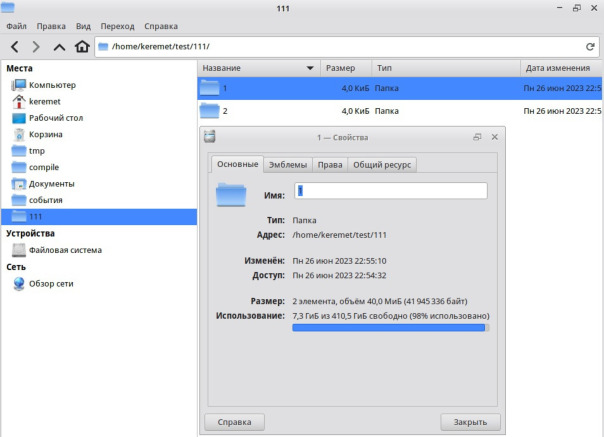
Task: Go forward with the right arrow icon
Action: click(36, 47)
